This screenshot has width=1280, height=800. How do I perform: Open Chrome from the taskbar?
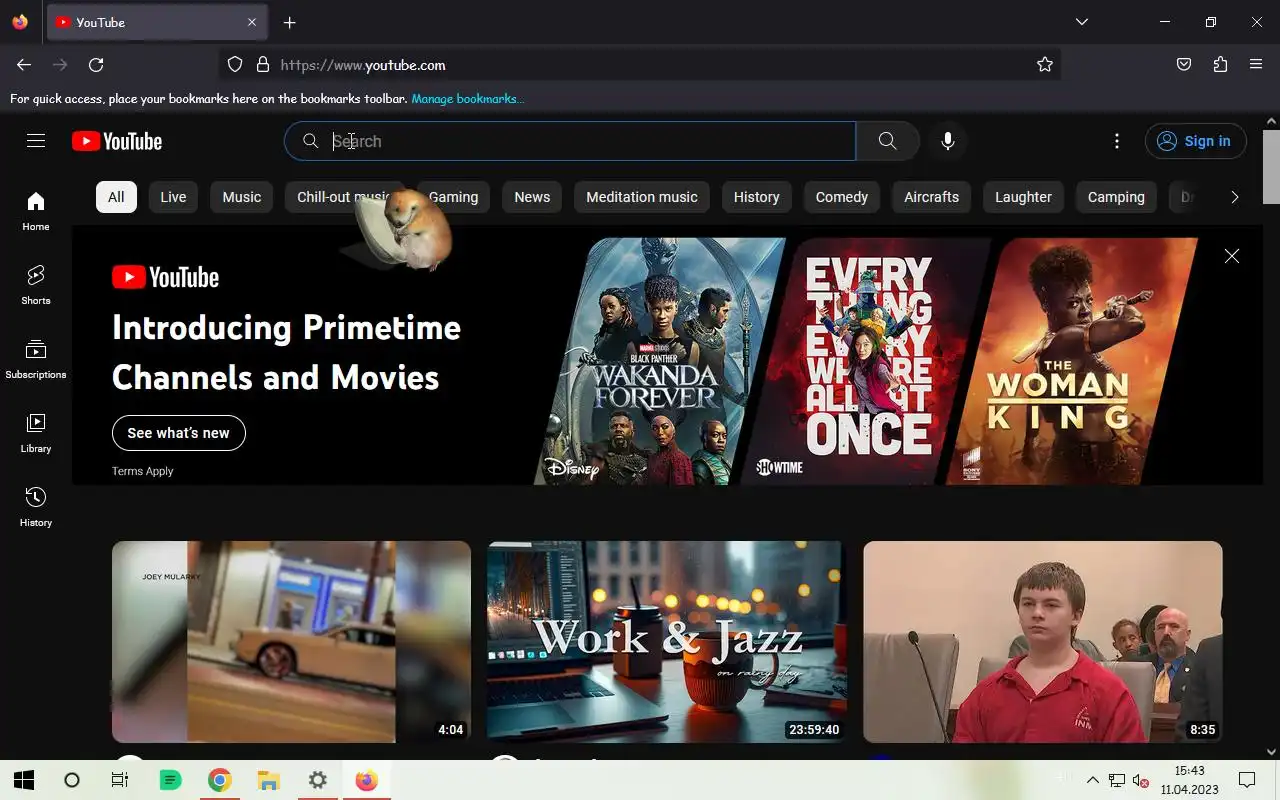[220, 780]
